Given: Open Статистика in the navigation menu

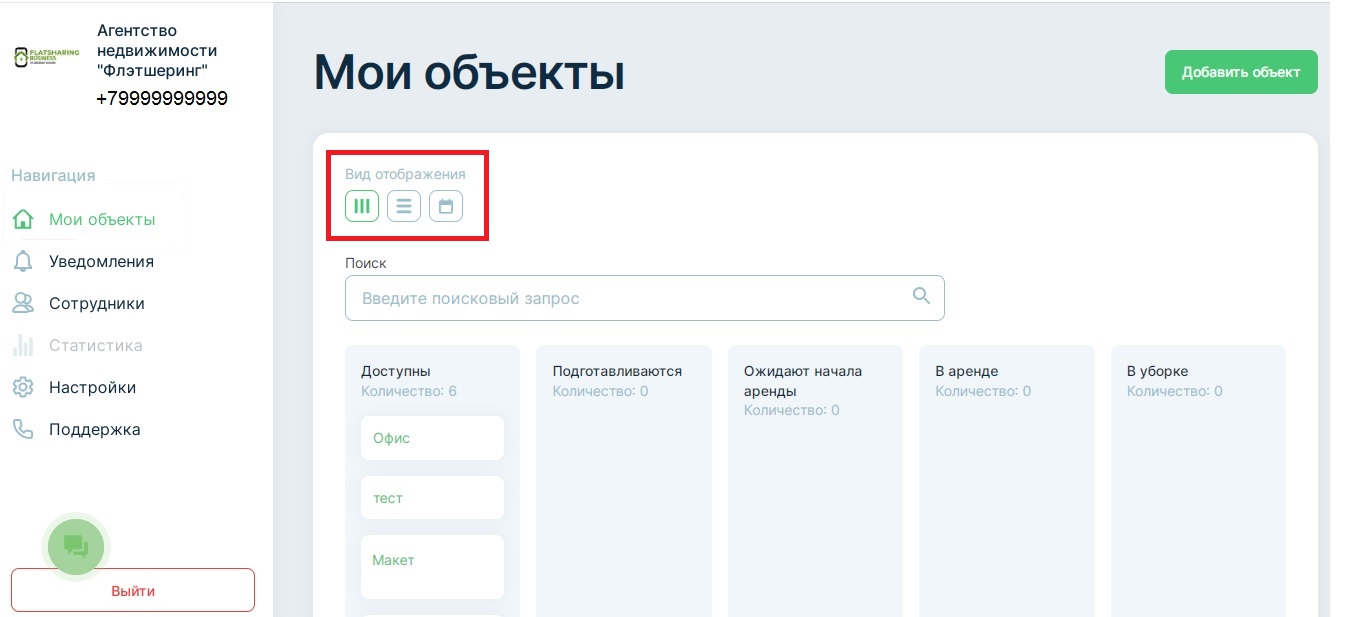Looking at the screenshot, I should click(x=95, y=346).
